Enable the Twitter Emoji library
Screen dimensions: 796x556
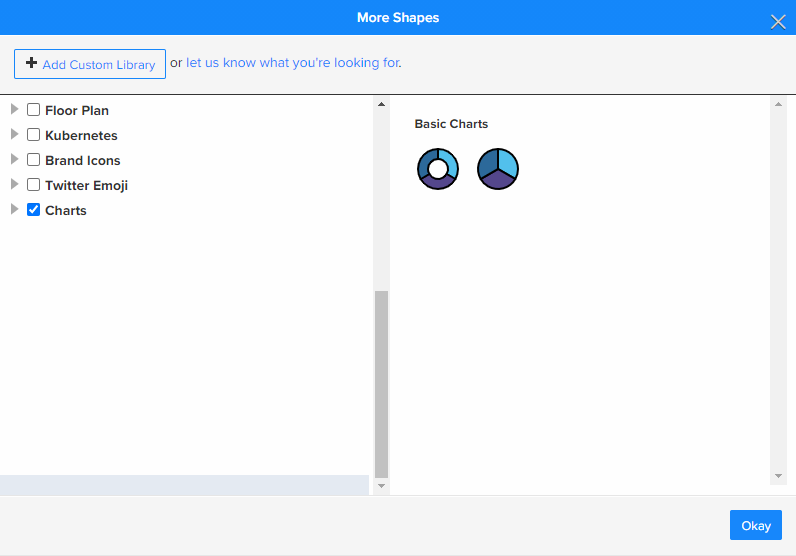[33, 185]
